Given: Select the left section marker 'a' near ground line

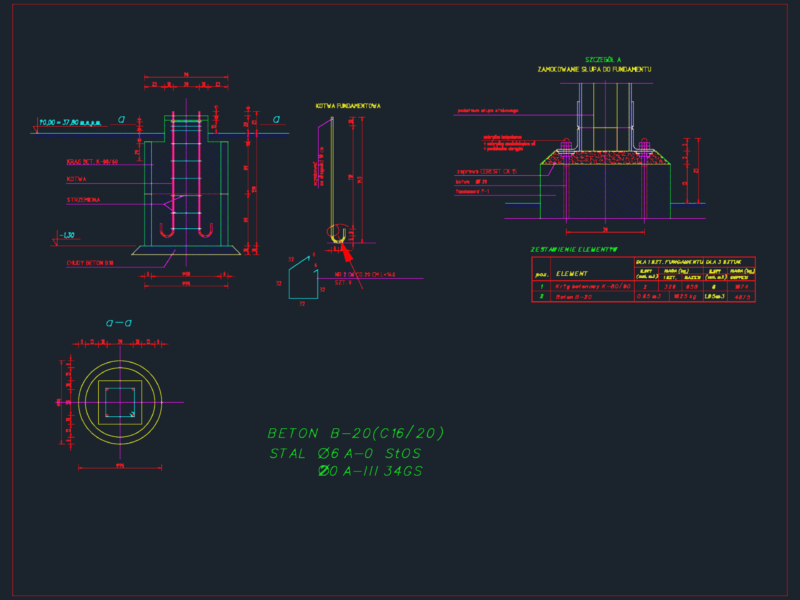Looking at the screenshot, I should [x=121, y=119].
